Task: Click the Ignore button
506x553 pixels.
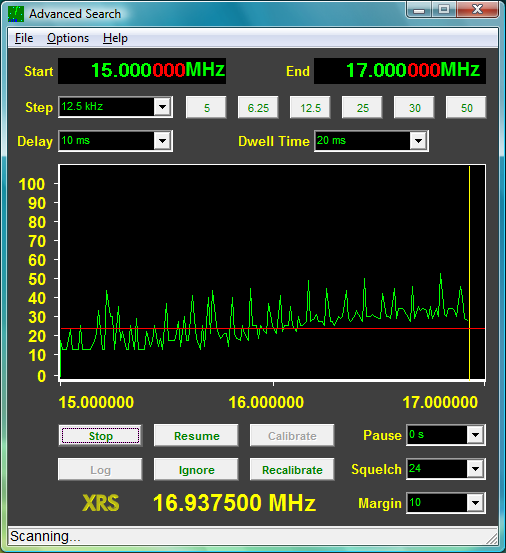Action: pyautogui.click(x=196, y=469)
